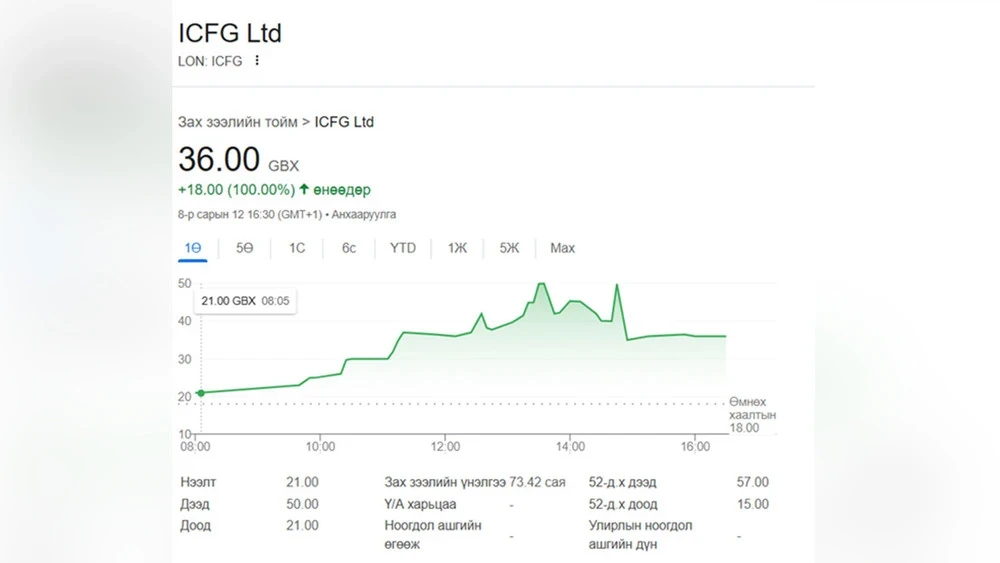Viewport: 1000px width, 563px height.
Task: Click the Өмнөх хаалтын 18.00 previous close label
Action: [752, 414]
